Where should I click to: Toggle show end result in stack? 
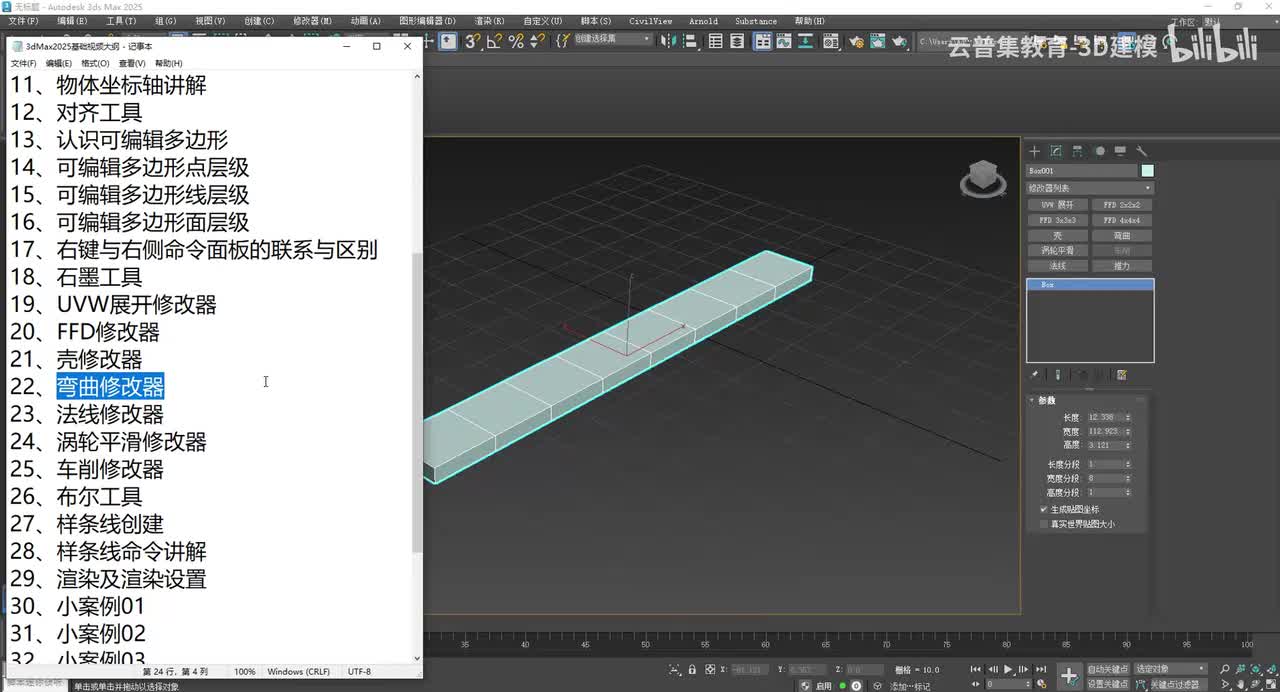[1057, 375]
